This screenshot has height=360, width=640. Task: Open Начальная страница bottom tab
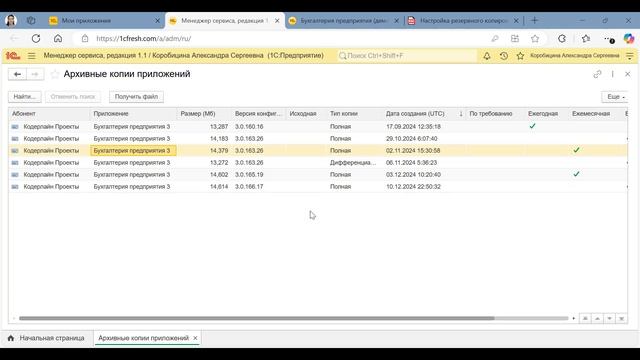click(x=47, y=338)
